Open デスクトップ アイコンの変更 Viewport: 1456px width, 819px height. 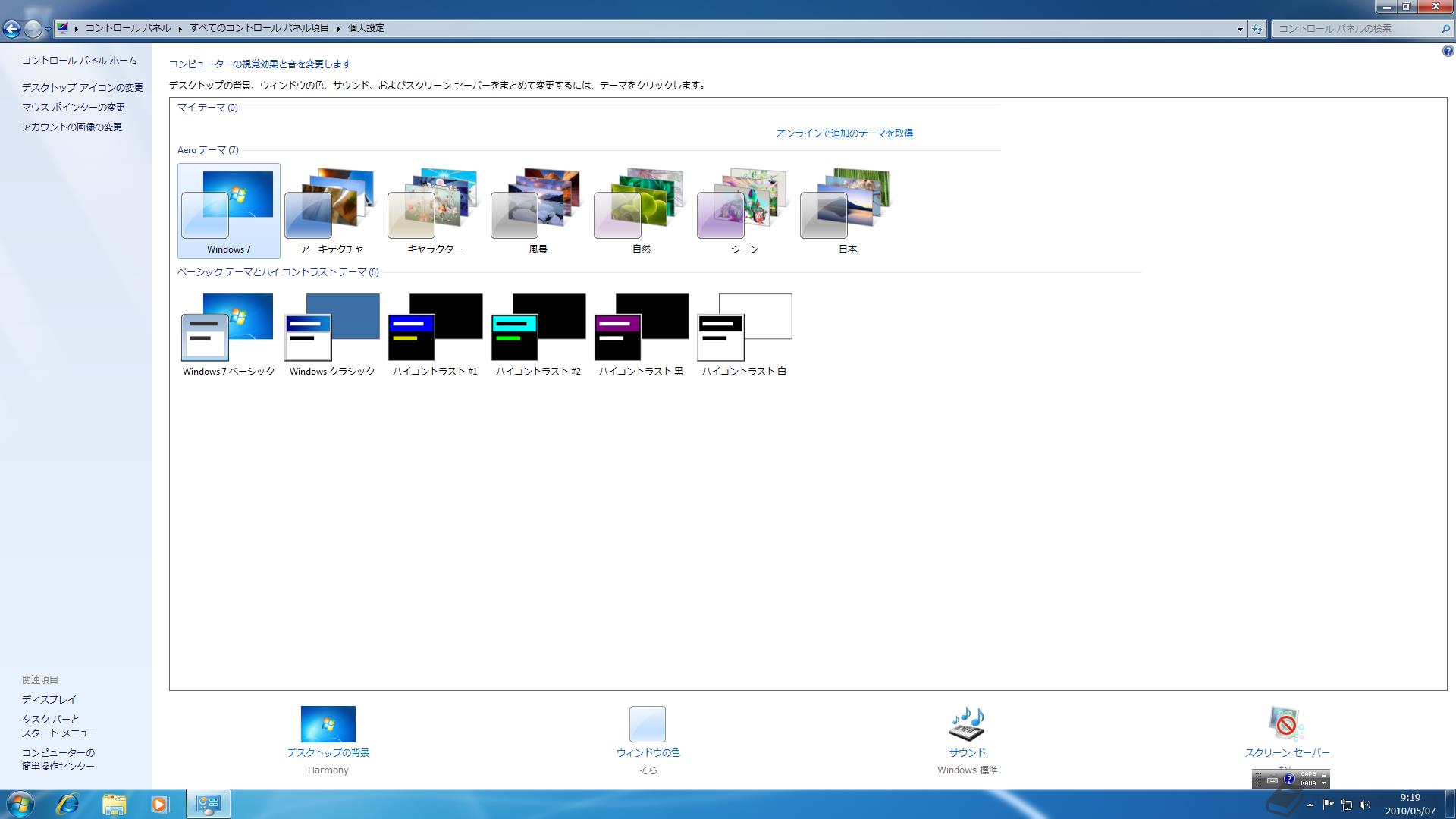[x=82, y=88]
